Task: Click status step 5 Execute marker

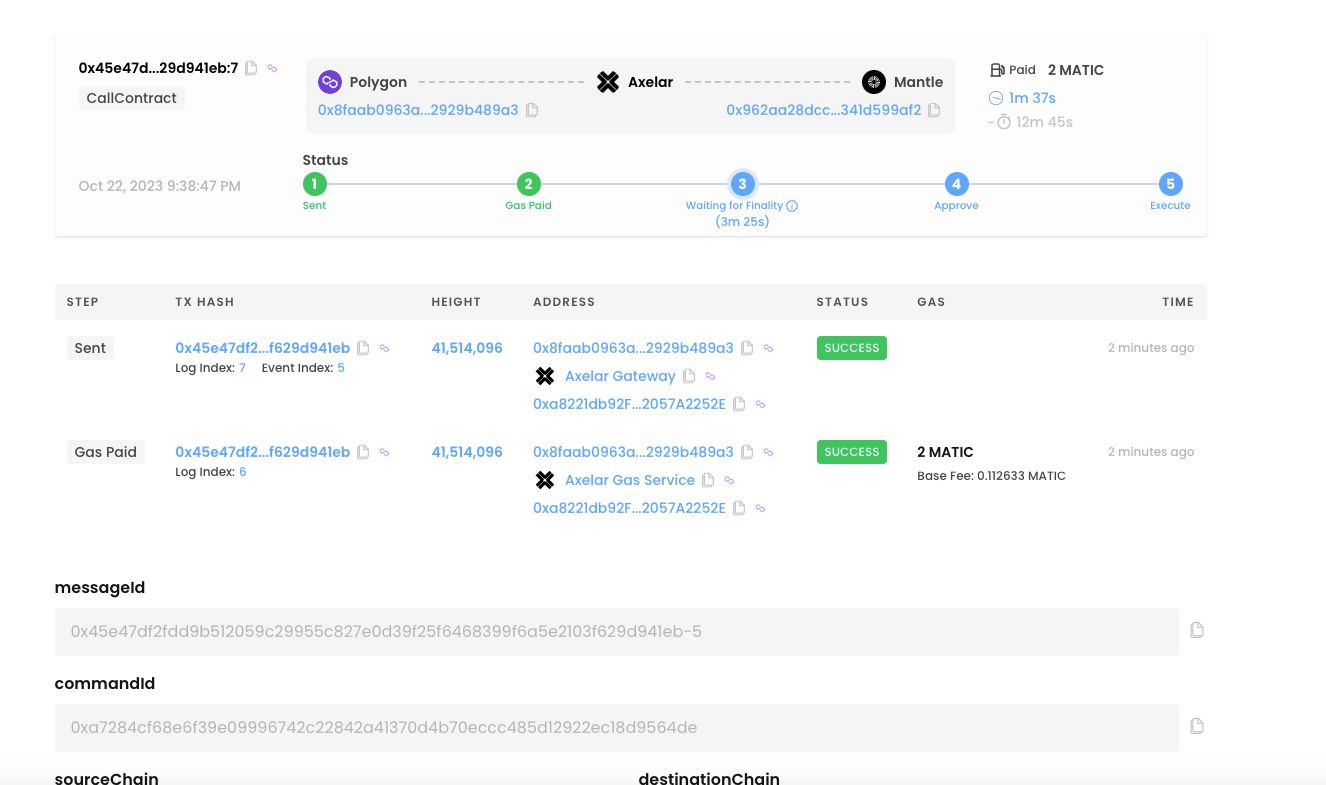Action: [1170, 184]
